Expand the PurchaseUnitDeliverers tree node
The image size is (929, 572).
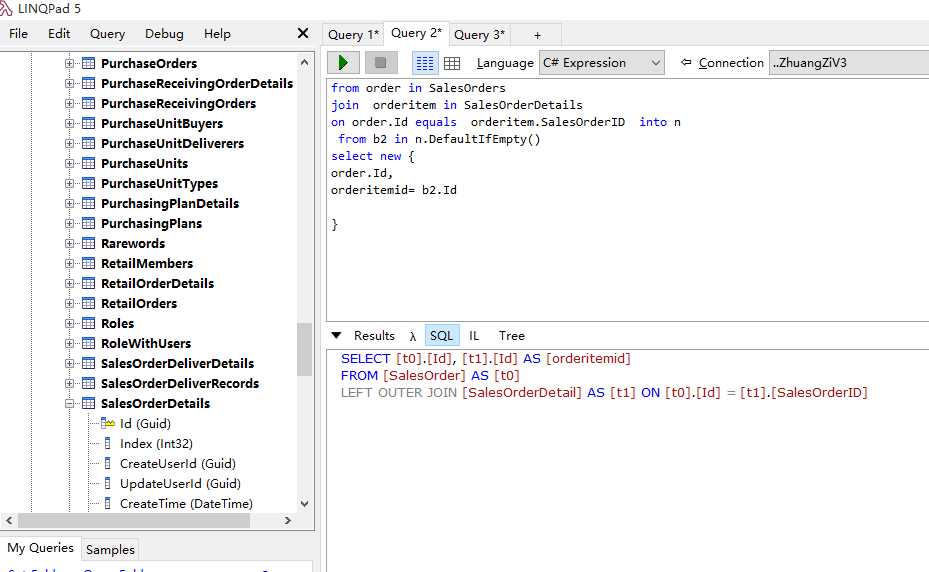pyautogui.click(x=69, y=143)
